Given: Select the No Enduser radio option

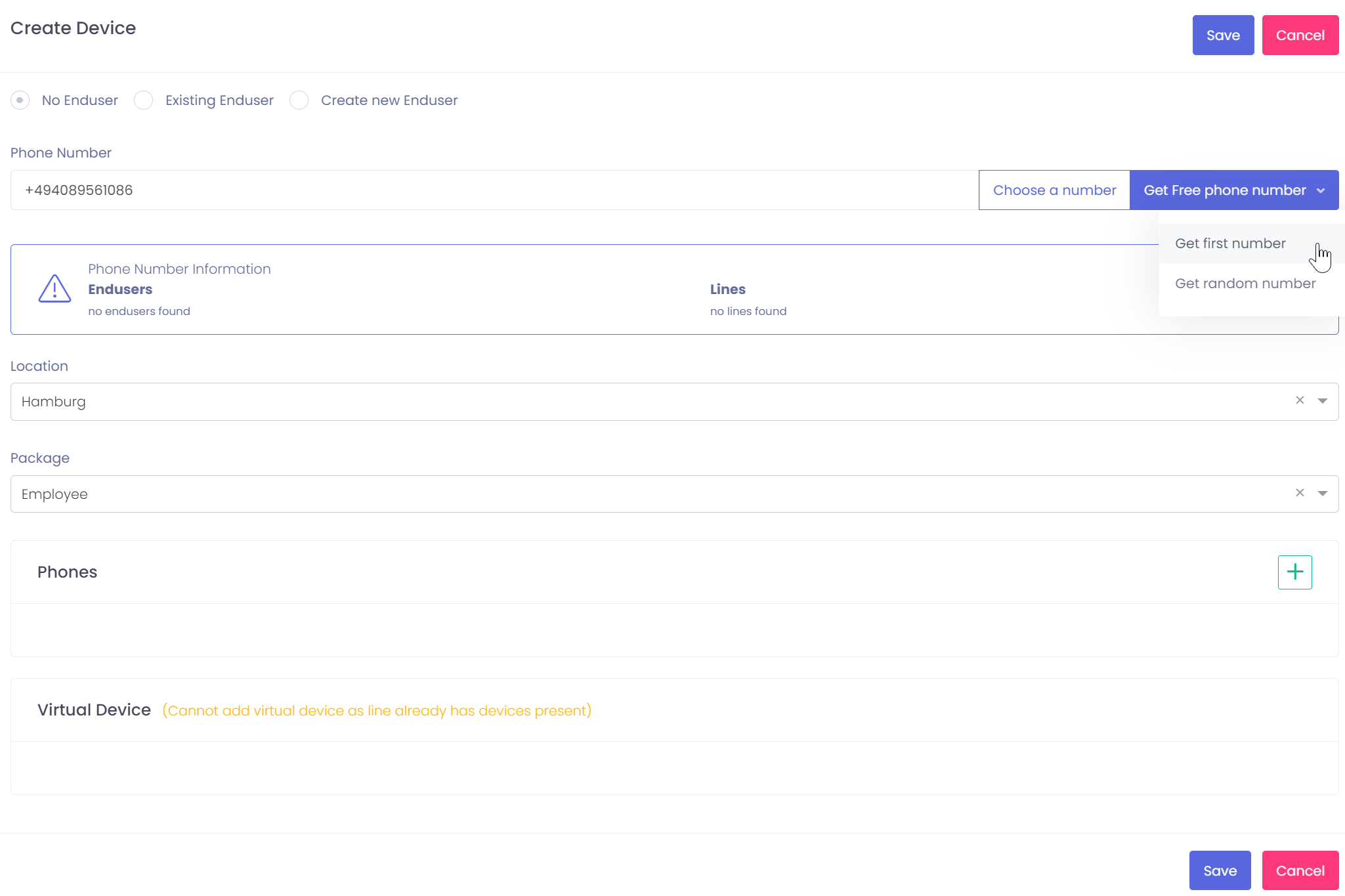Looking at the screenshot, I should pyautogui.click(x=20, y=100).
